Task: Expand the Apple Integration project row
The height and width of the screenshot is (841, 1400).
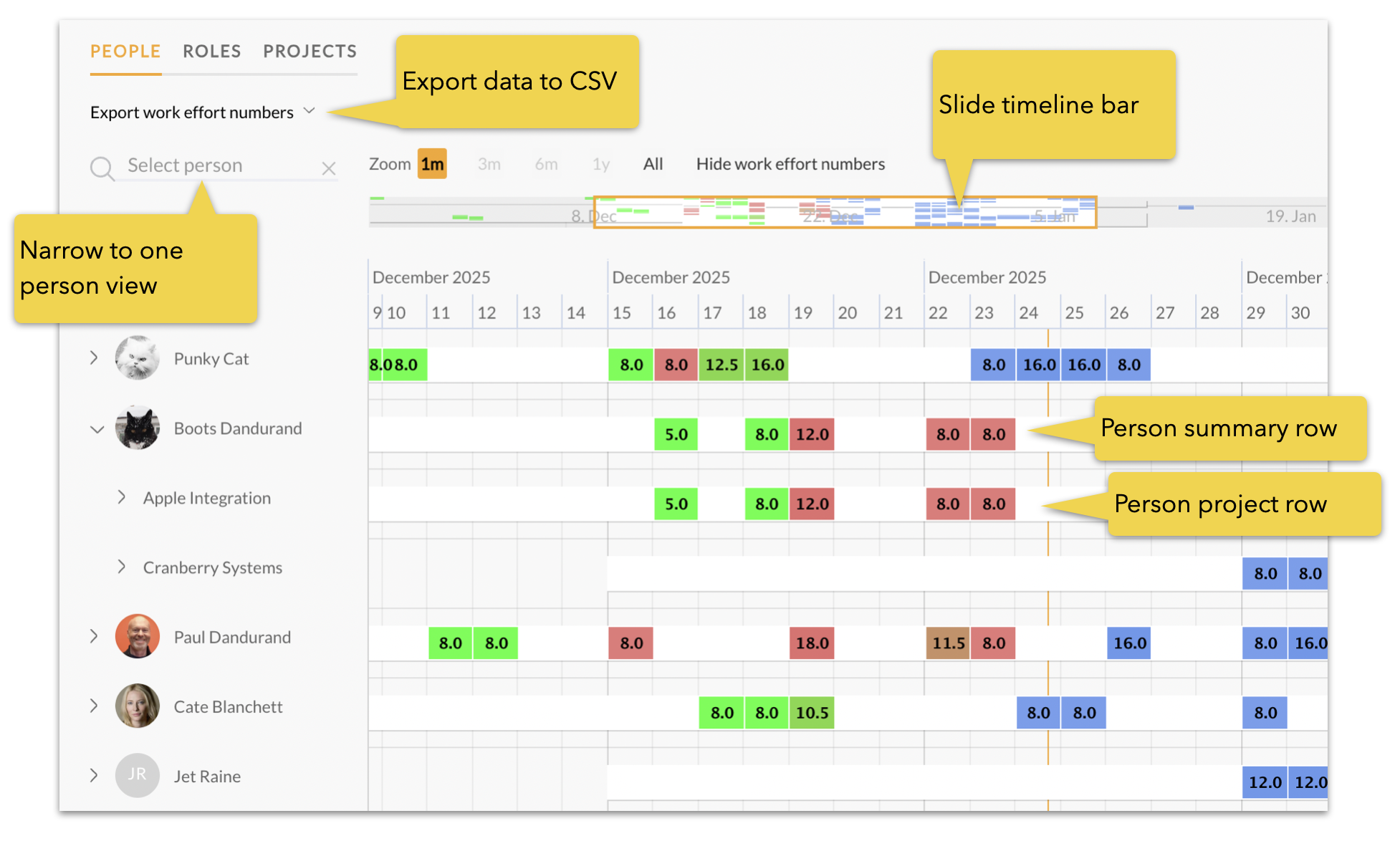Action: coord(122,497)
